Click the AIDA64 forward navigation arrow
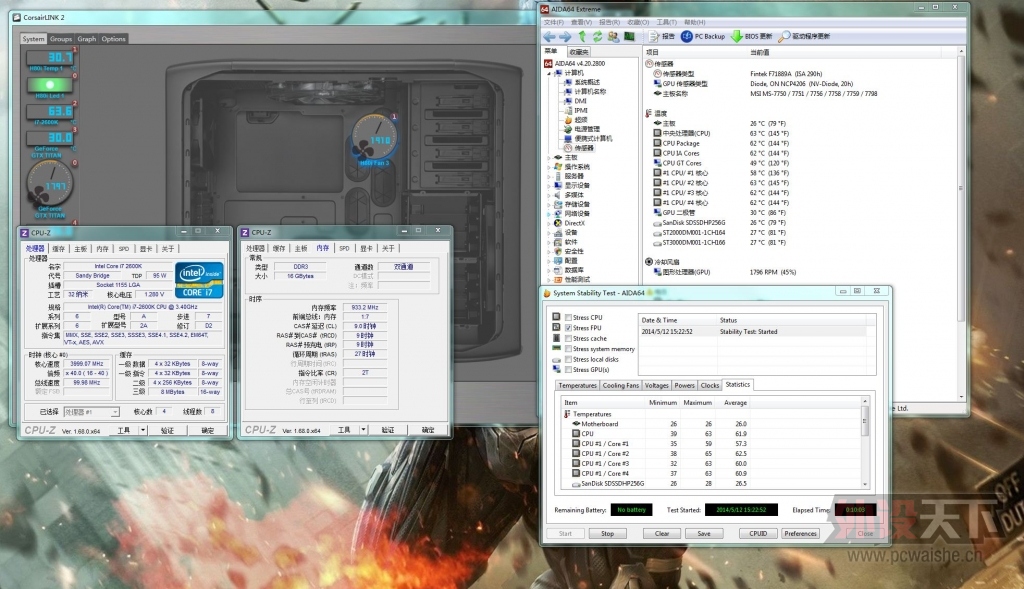The height and width of the screenshot is (589, 1024). (565, 37)
